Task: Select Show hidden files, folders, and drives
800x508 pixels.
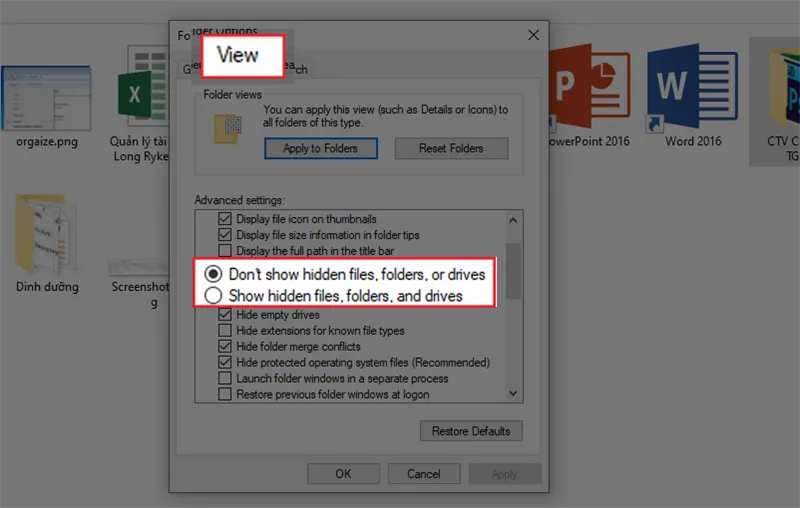Action: (x=213, y=296)
